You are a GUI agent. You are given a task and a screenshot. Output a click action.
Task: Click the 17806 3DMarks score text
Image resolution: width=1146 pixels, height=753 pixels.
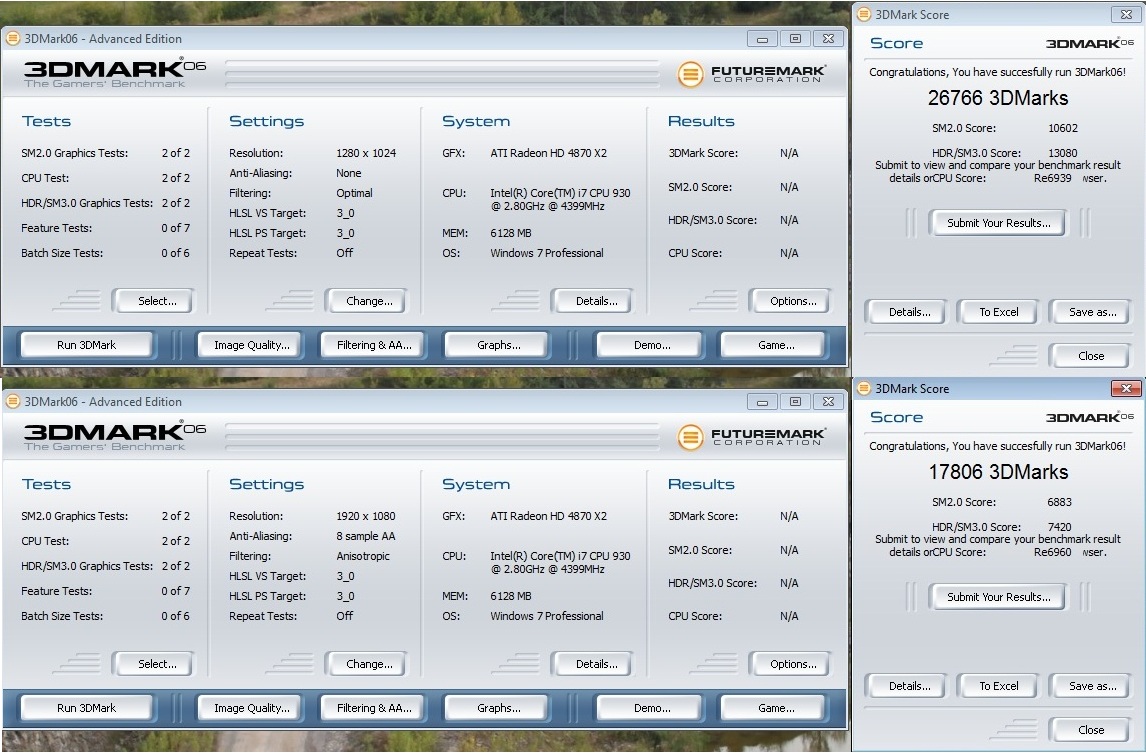point(998,472)
